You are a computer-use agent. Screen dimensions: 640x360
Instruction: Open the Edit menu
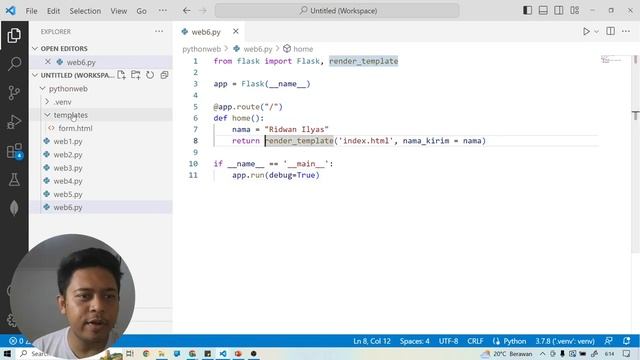tap(53, 11)
